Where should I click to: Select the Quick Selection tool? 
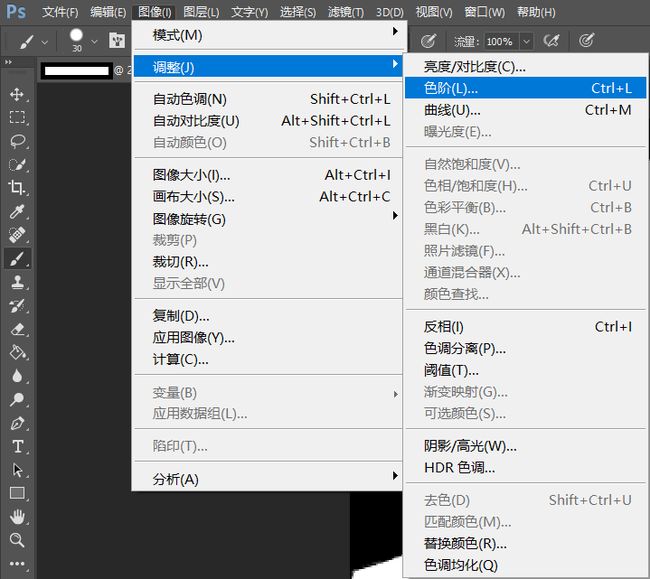point(17,165)
